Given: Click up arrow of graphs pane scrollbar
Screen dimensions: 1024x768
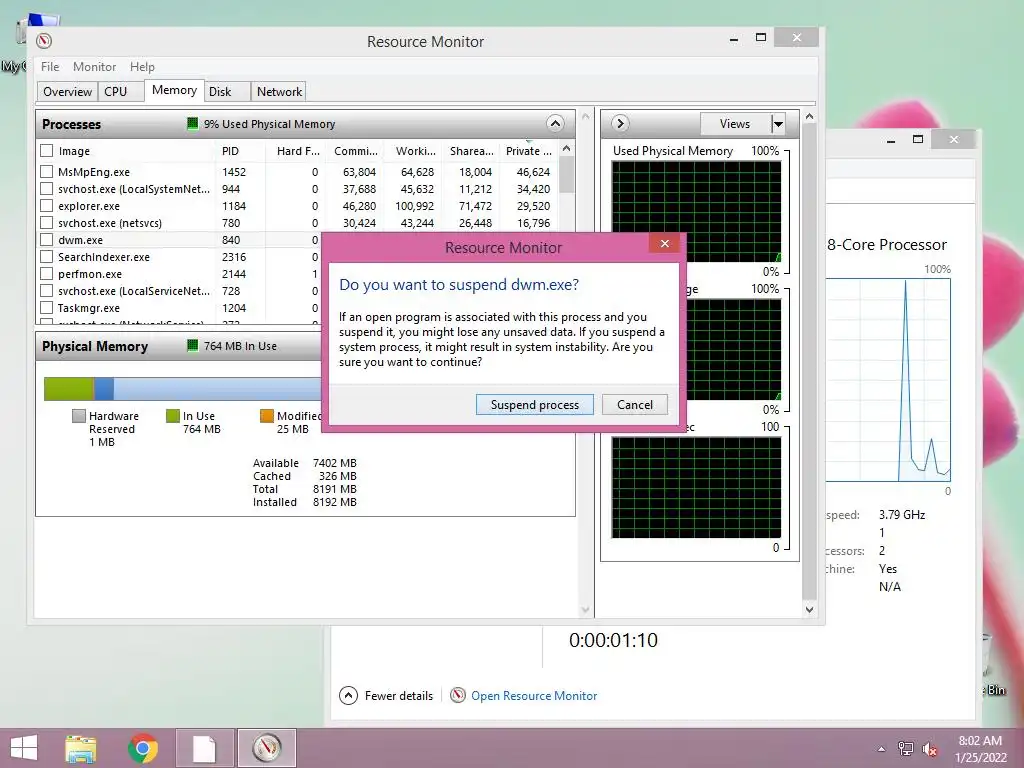Looking at the screenshot, I should click(809, 116).
